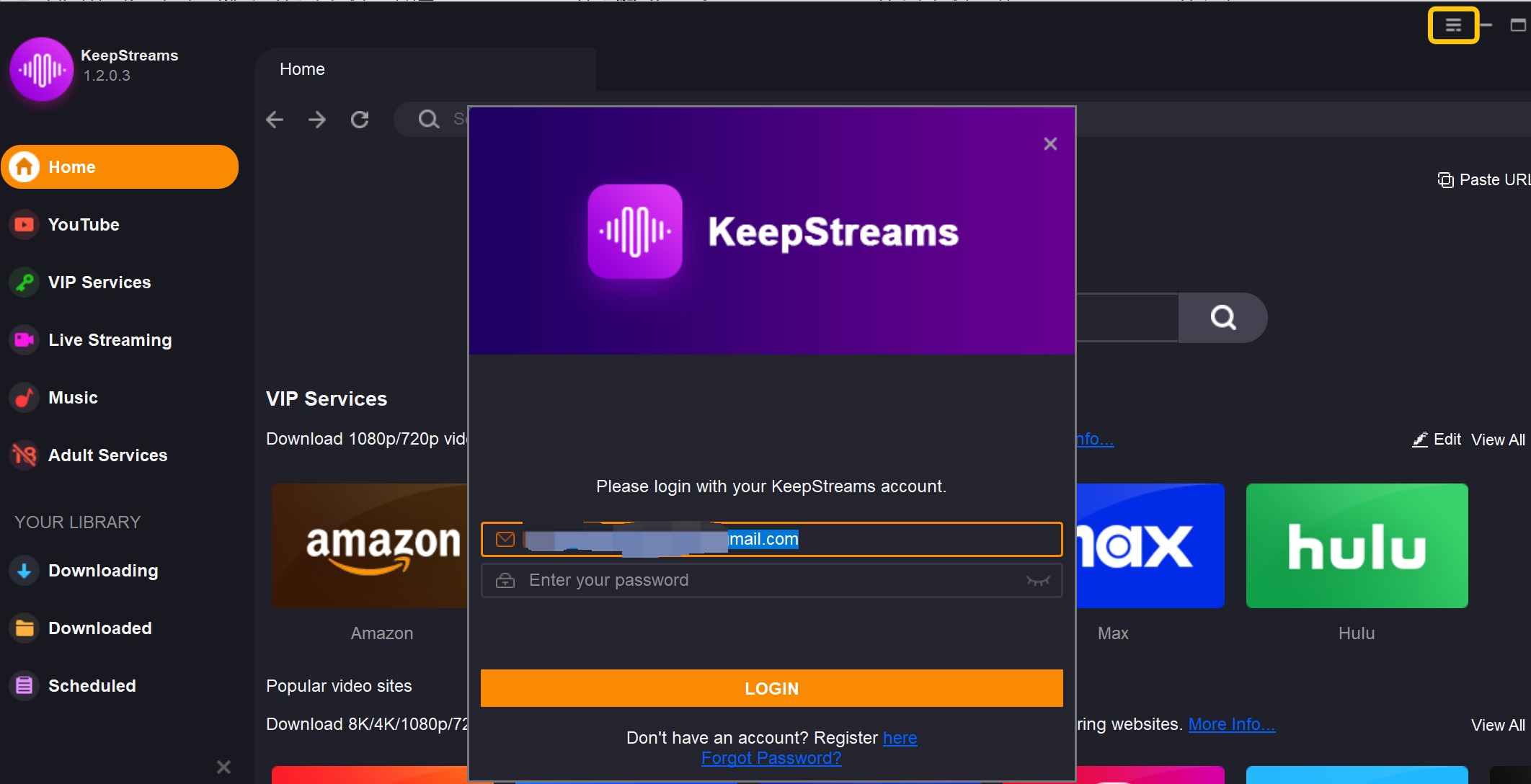
Task: Reload the page with the refresh icon
Action: 360,120
